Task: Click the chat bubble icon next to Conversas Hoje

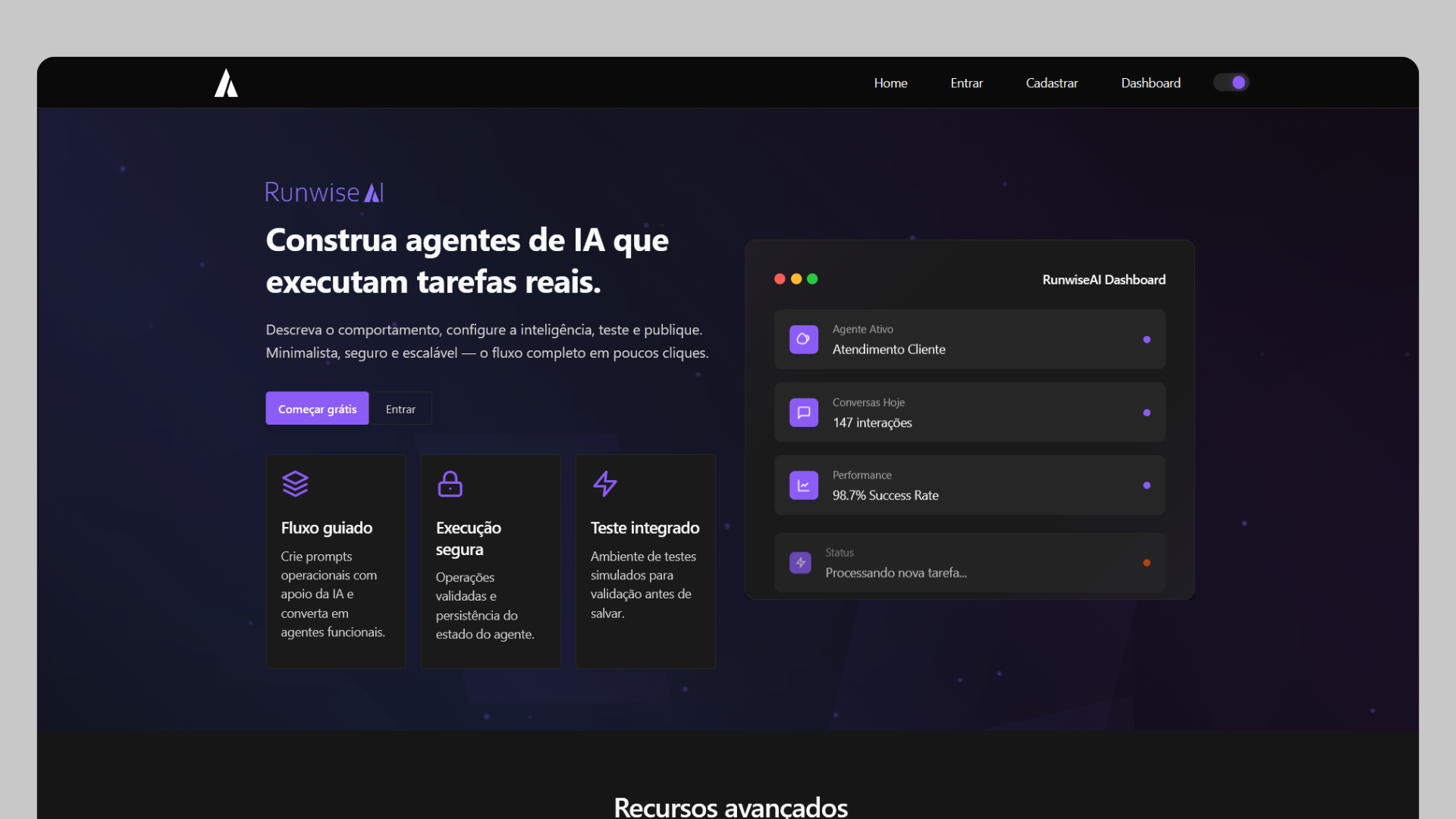Action: 803,412
